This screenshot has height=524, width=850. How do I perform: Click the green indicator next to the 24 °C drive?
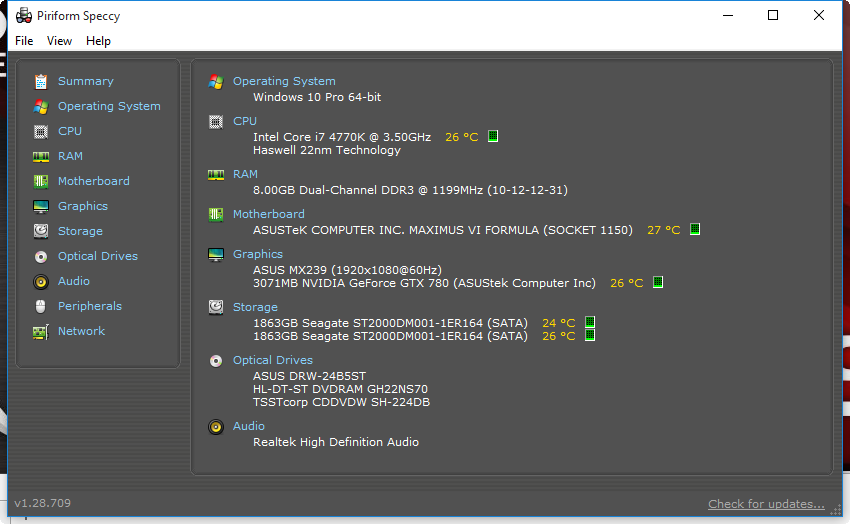coord(590,322)
